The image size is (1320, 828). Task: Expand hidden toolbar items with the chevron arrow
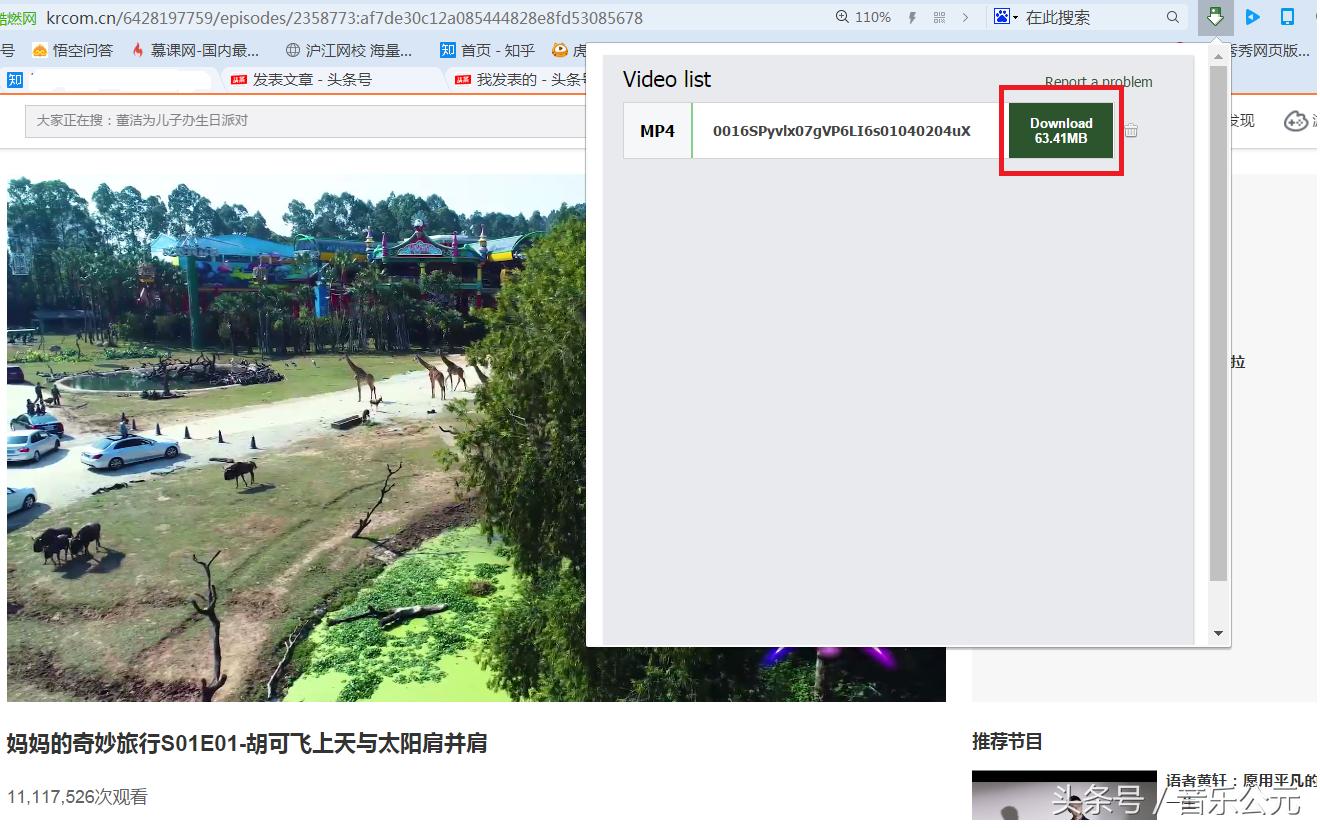(964, 17)
